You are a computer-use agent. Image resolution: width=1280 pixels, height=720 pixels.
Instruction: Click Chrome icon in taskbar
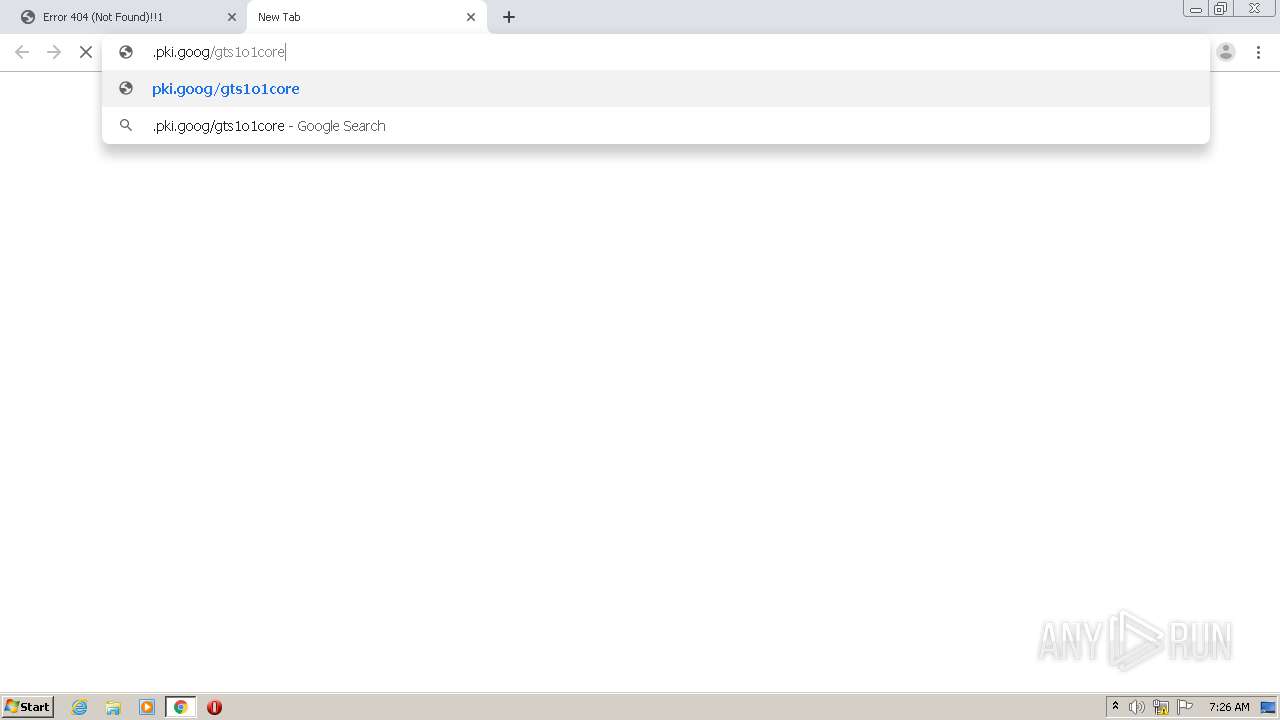tap(180, 707)
